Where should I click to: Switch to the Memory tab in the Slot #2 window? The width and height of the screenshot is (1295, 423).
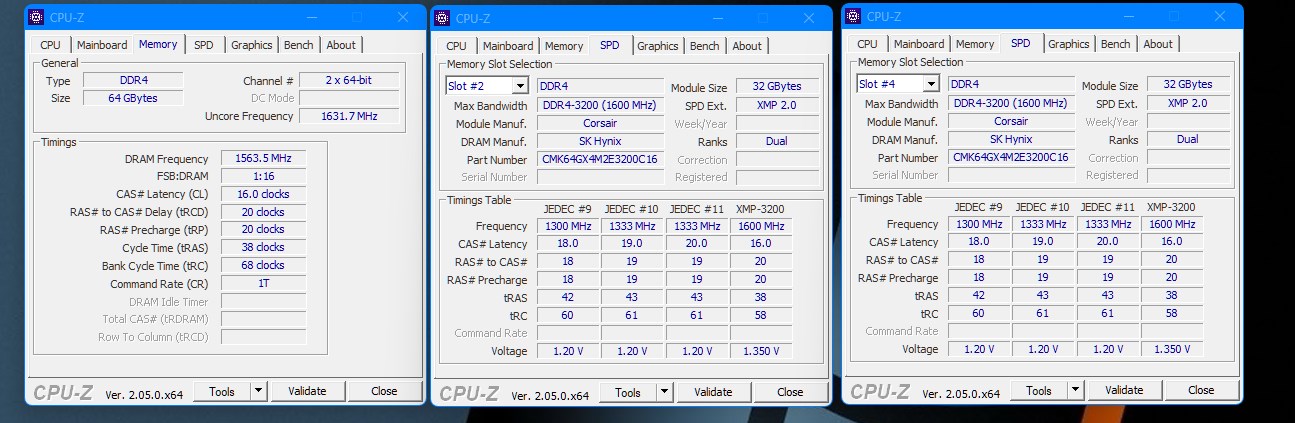(x=564, y=46)
